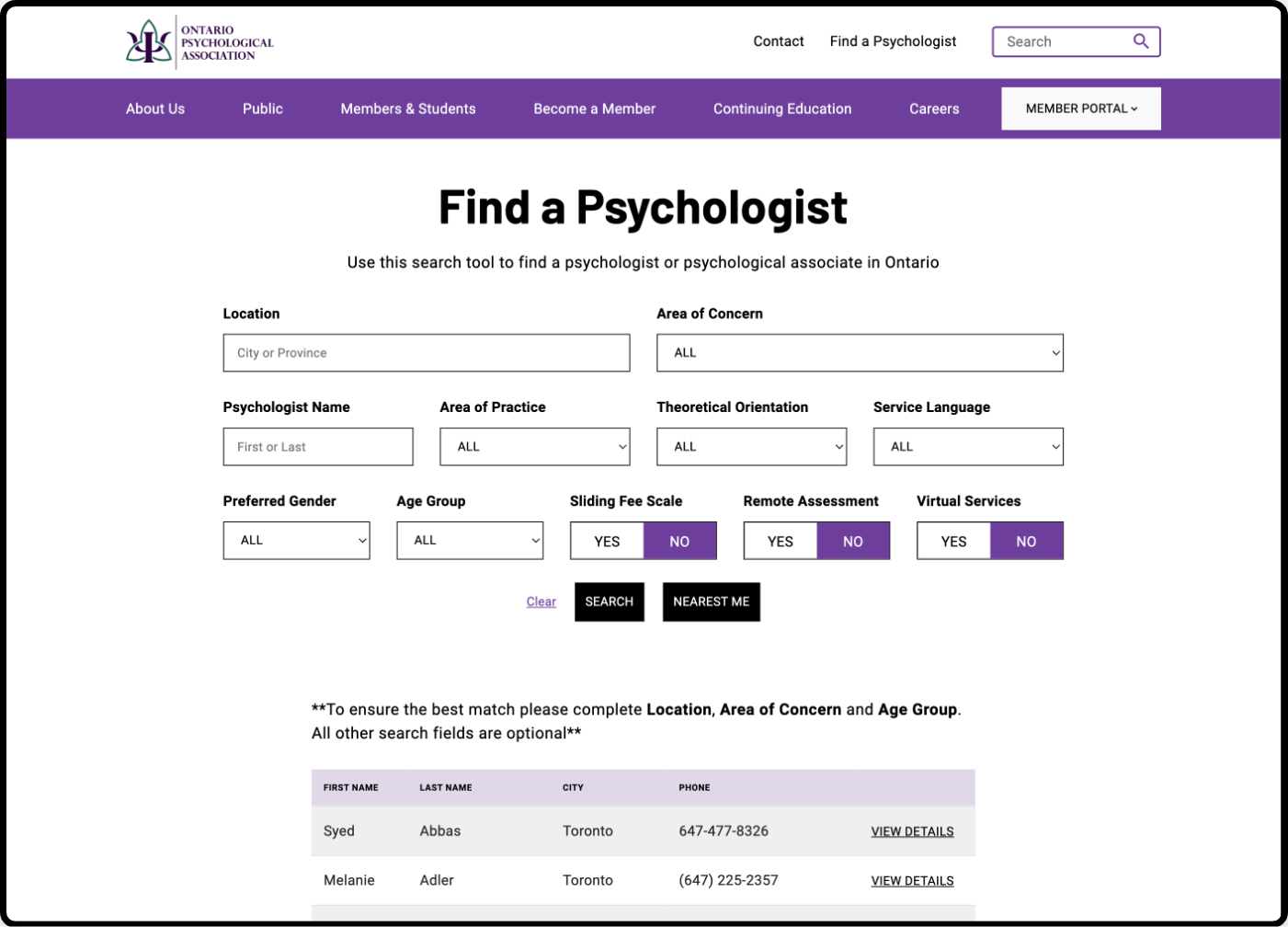This screenshot has width=1288, height=927.
Task: Open the Preferred Gender dropdown
Action: [x=296, y=540]
